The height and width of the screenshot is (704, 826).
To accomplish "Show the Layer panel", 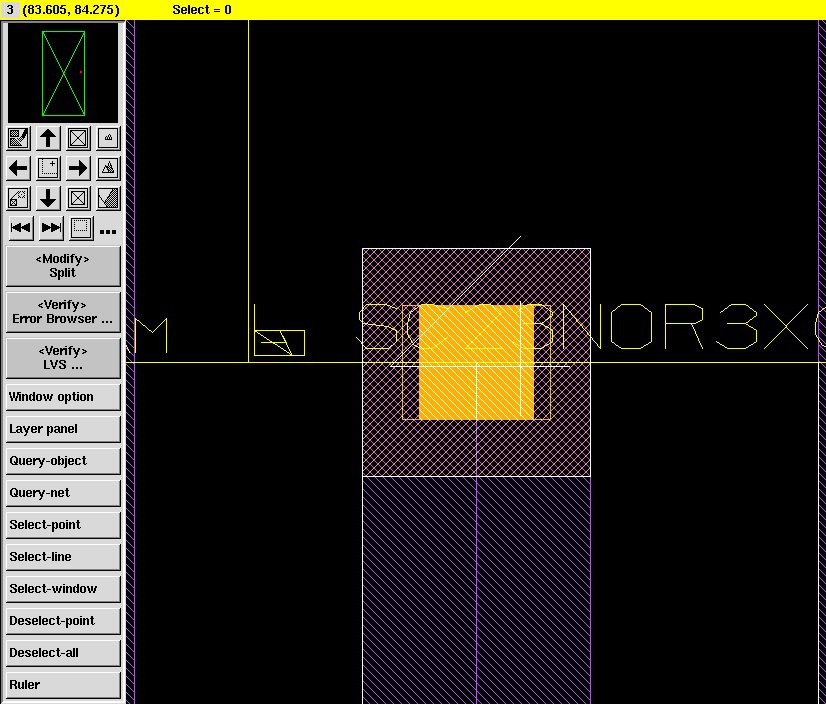I will click(63, 429).
